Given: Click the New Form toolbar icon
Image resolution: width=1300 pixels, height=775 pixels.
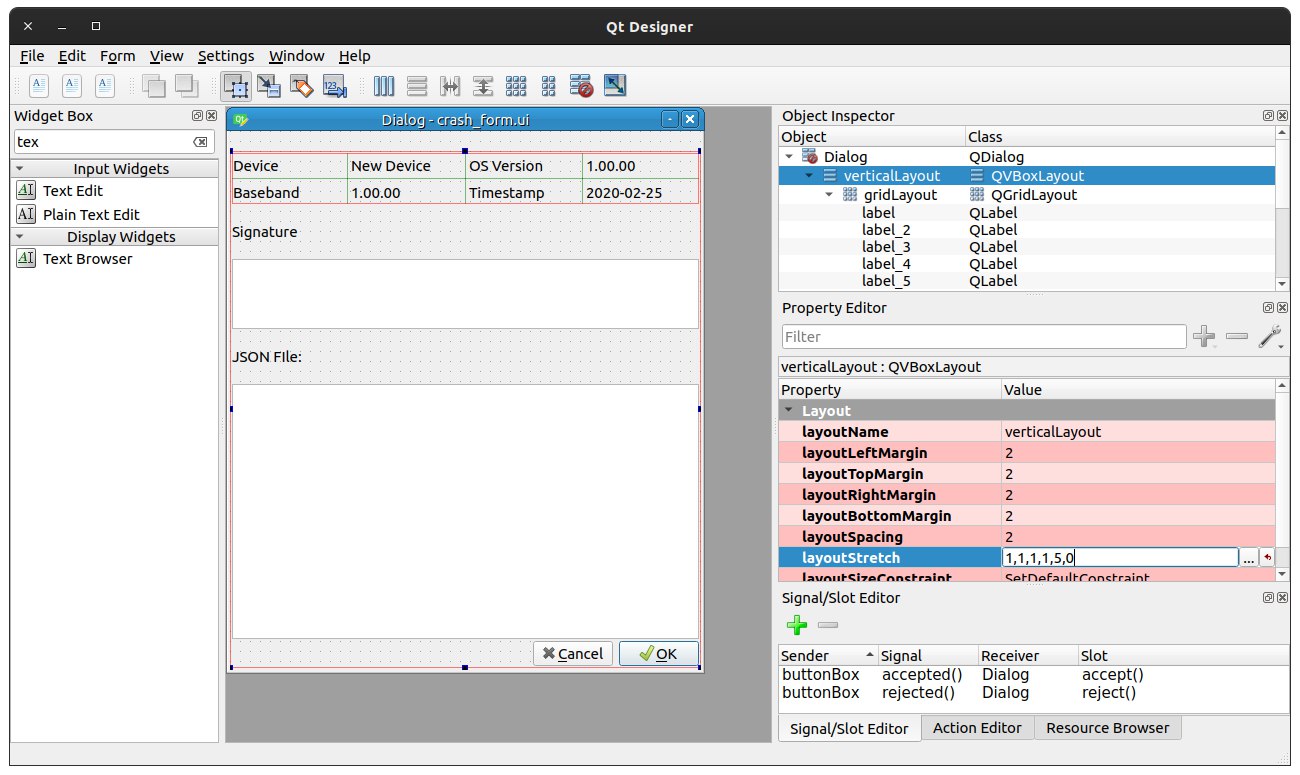Looking at the screenshot, I should [38, 86].
